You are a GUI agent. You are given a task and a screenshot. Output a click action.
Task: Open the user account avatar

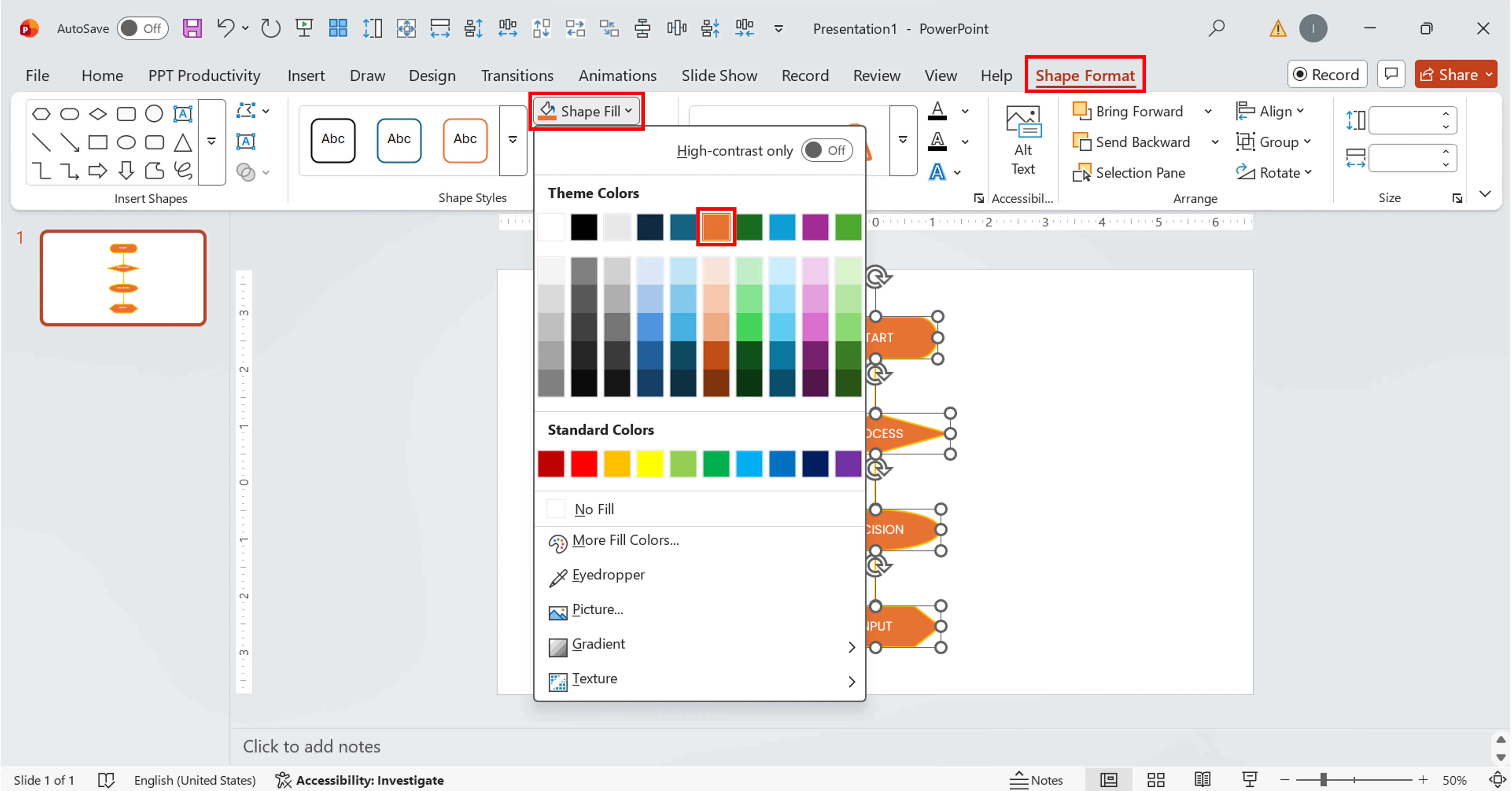click(1313, 28)
